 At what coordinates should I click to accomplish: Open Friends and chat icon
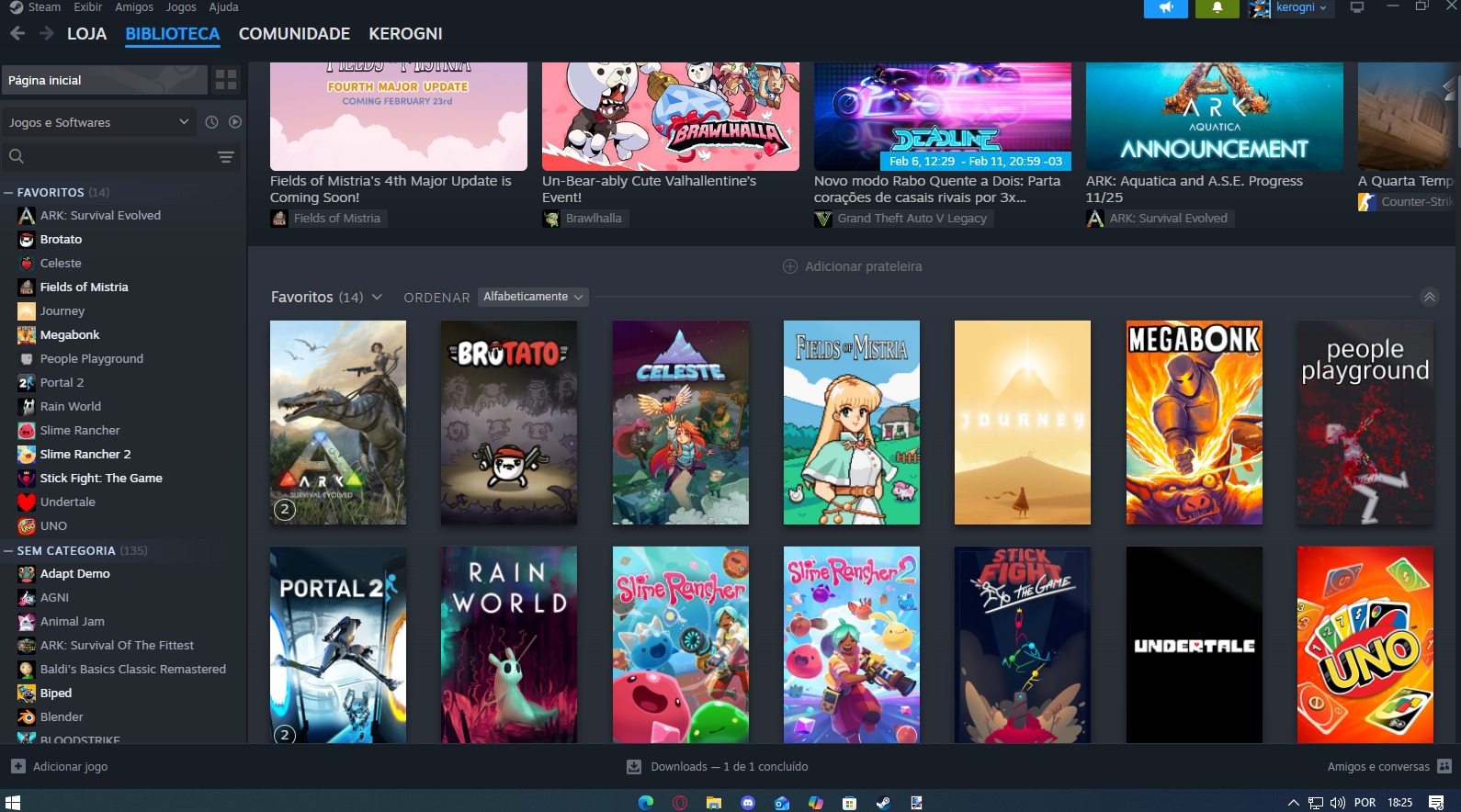click(x=1444, y=766)
